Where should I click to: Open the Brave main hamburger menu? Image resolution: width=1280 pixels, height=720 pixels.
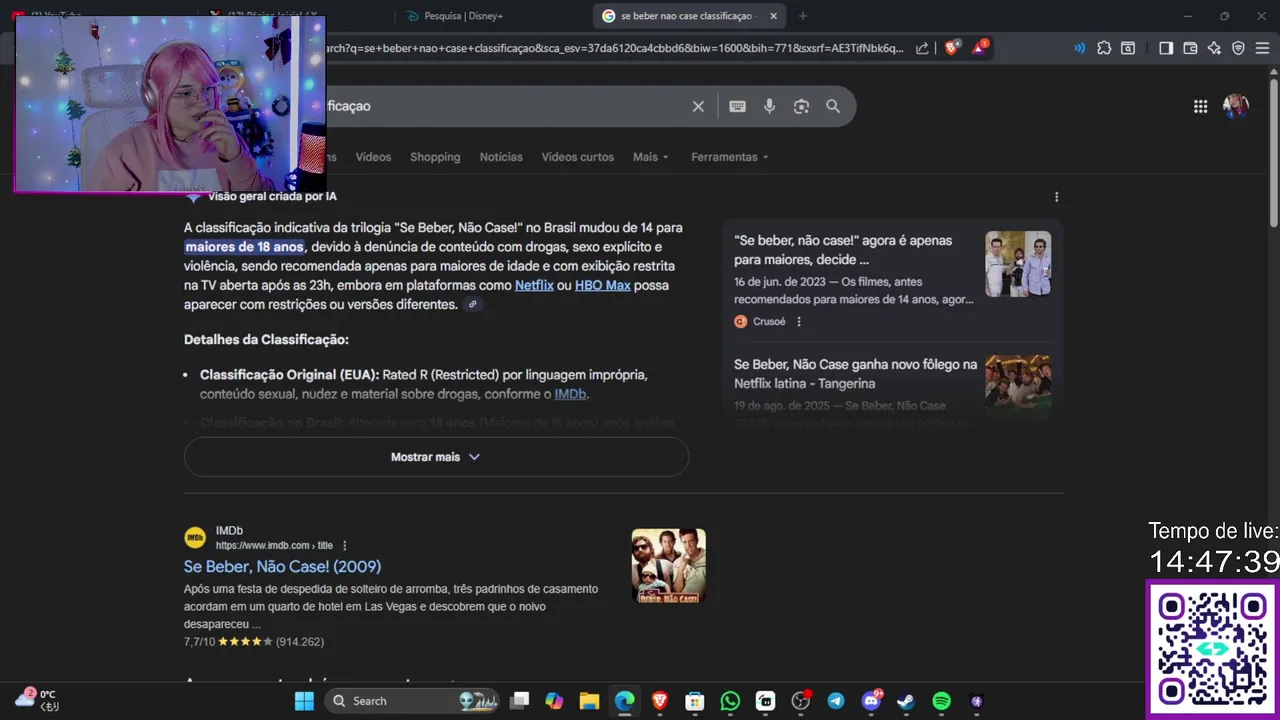(x=1263, y=48)
